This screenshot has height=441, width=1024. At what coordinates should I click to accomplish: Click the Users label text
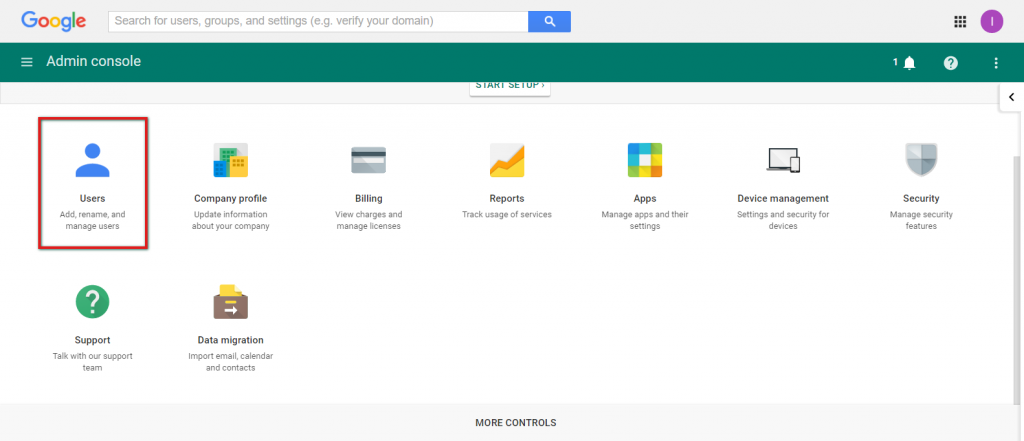point(92,199)
